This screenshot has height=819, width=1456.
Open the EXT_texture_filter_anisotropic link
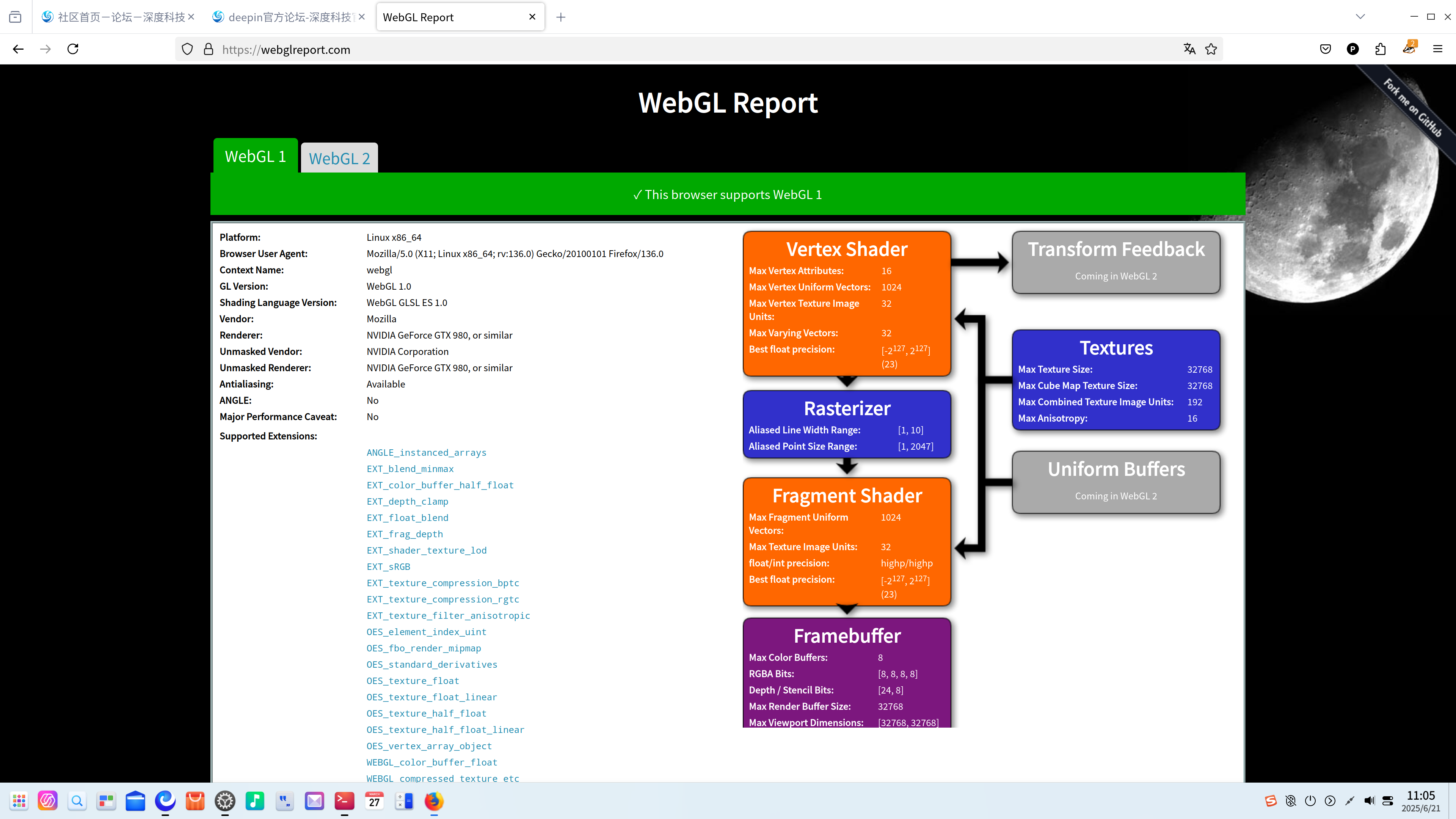click(448, 615)
